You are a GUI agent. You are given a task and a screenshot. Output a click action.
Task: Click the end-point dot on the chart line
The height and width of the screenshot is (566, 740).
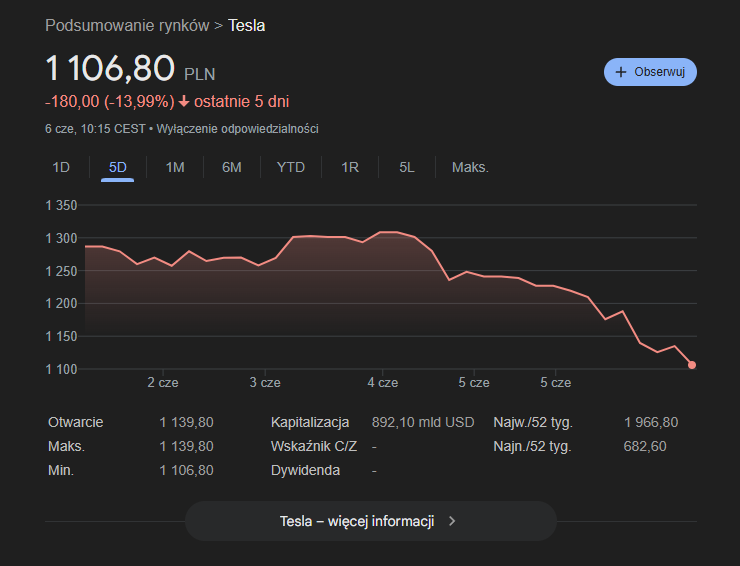692,365
